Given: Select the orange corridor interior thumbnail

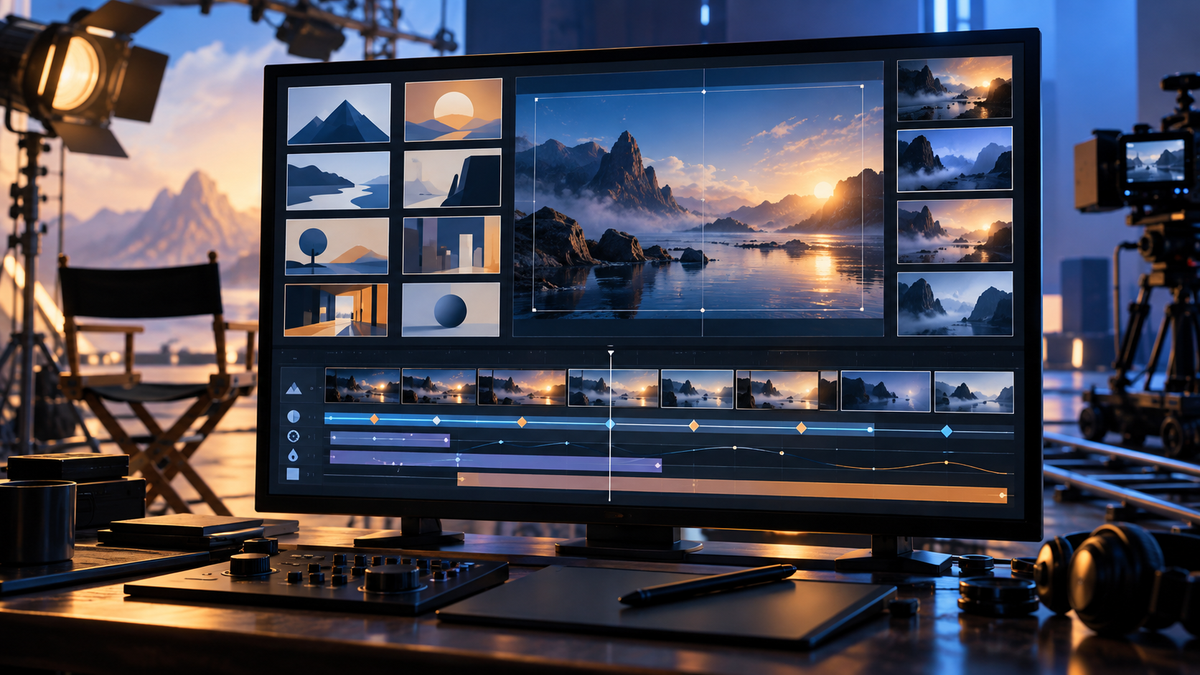Looking at the screenshot, I should (x=335, y=310).
